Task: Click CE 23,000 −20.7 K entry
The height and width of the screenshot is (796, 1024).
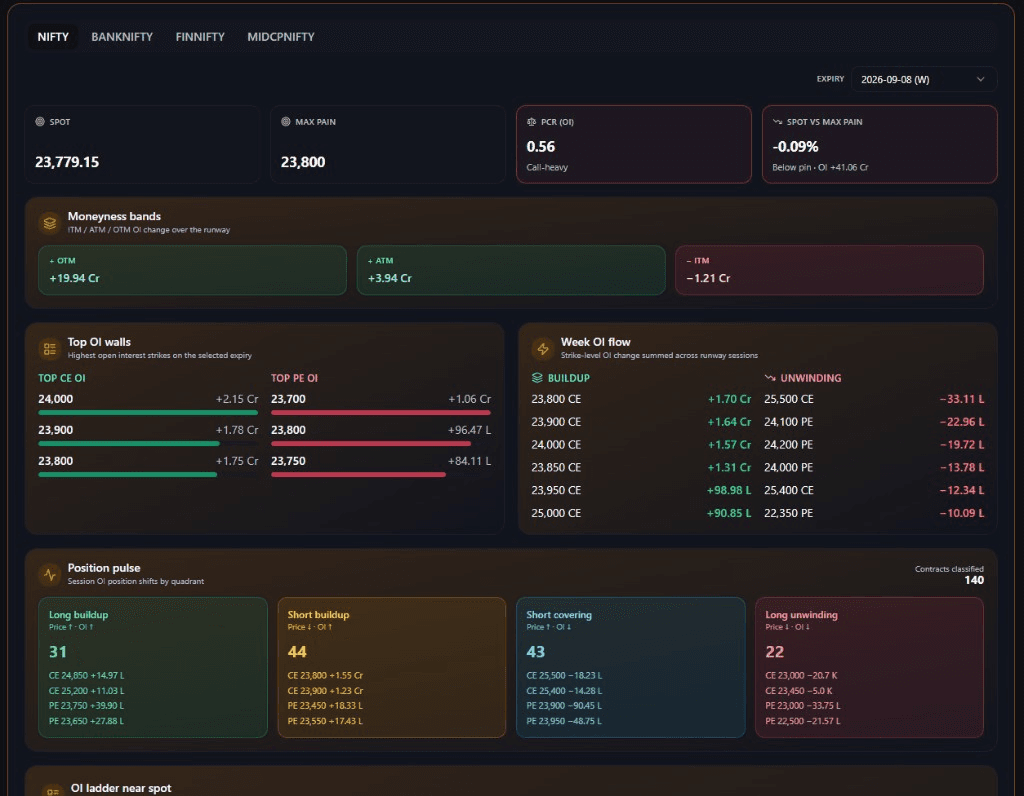Action: pyautogui.click(x=801, y=675)
